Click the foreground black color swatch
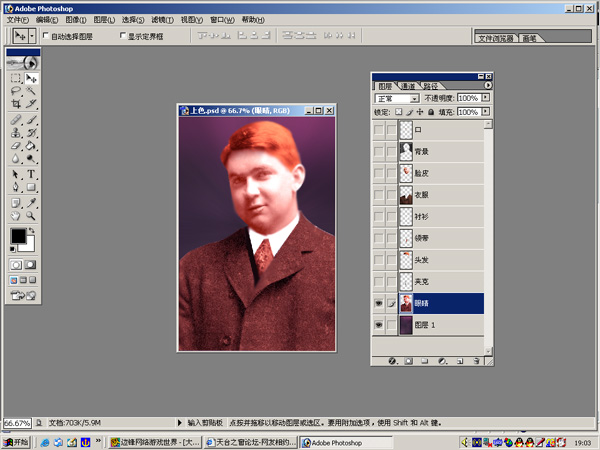Screen dimensions: 600x450 18,237
